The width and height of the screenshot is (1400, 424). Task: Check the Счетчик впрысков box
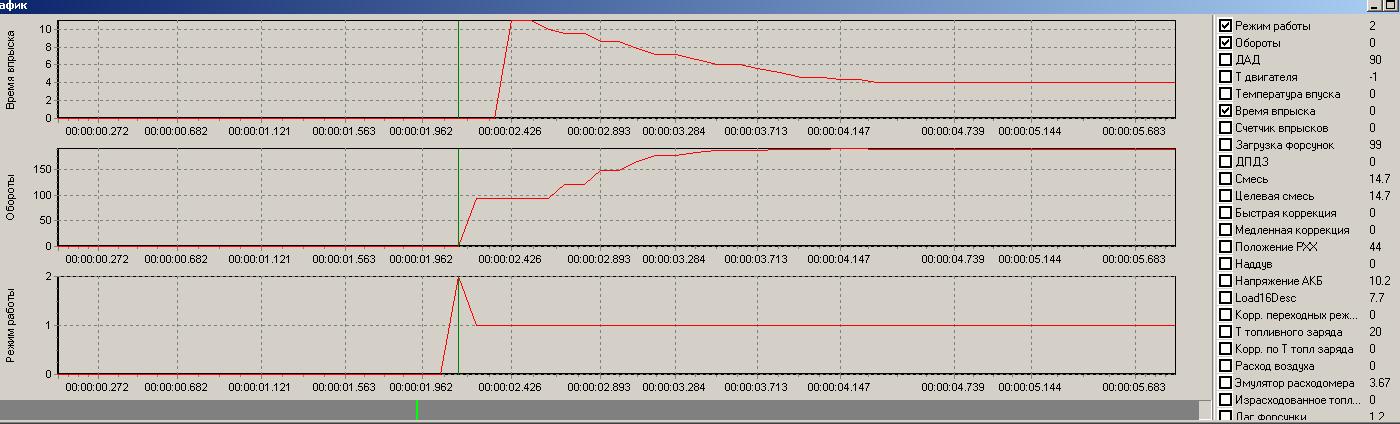click(x=1226, y=128)
